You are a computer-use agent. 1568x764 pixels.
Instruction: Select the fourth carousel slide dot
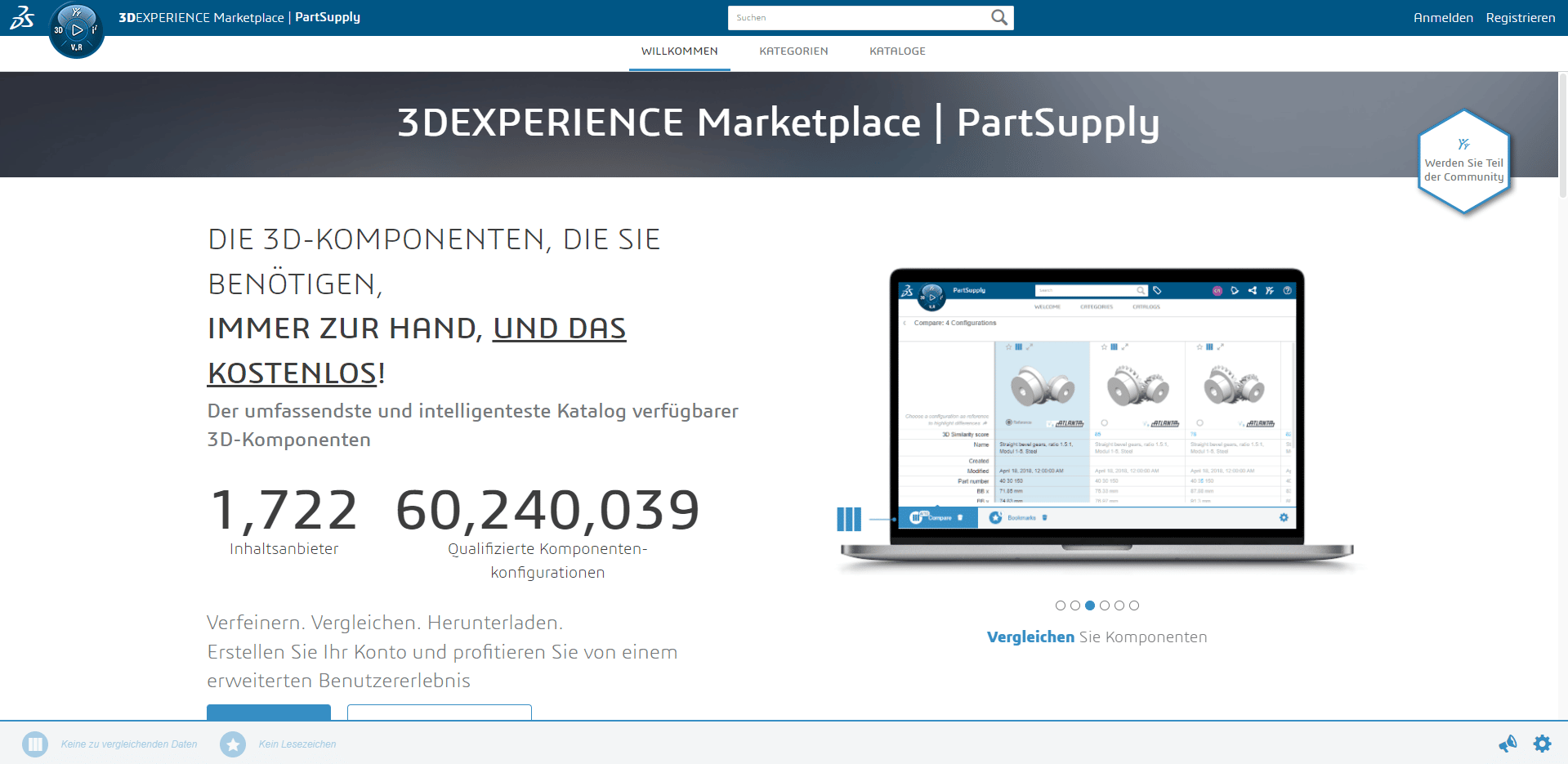(1105, 605)
